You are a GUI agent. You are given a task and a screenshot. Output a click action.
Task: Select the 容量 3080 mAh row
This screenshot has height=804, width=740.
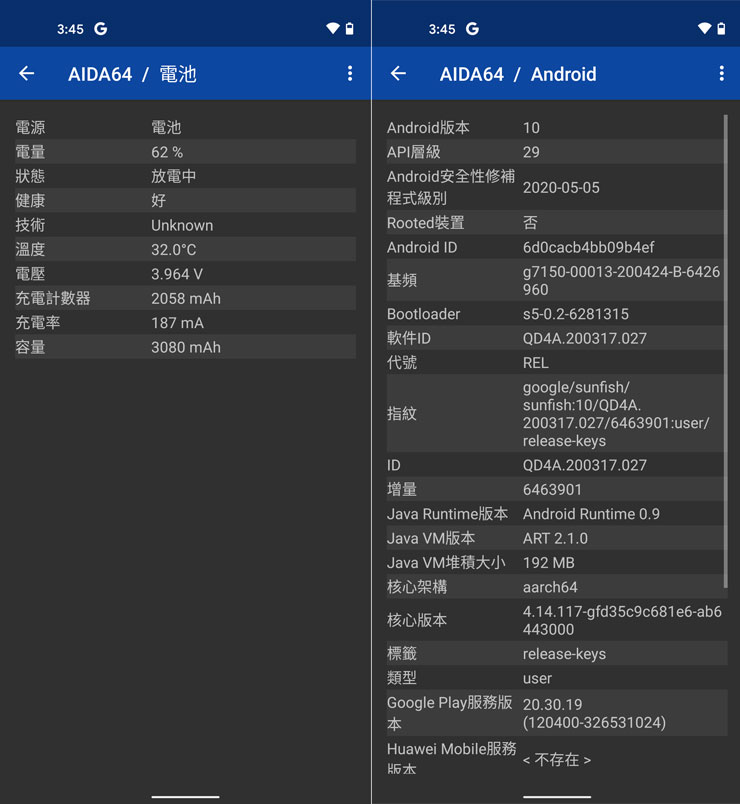pos(185,347)
